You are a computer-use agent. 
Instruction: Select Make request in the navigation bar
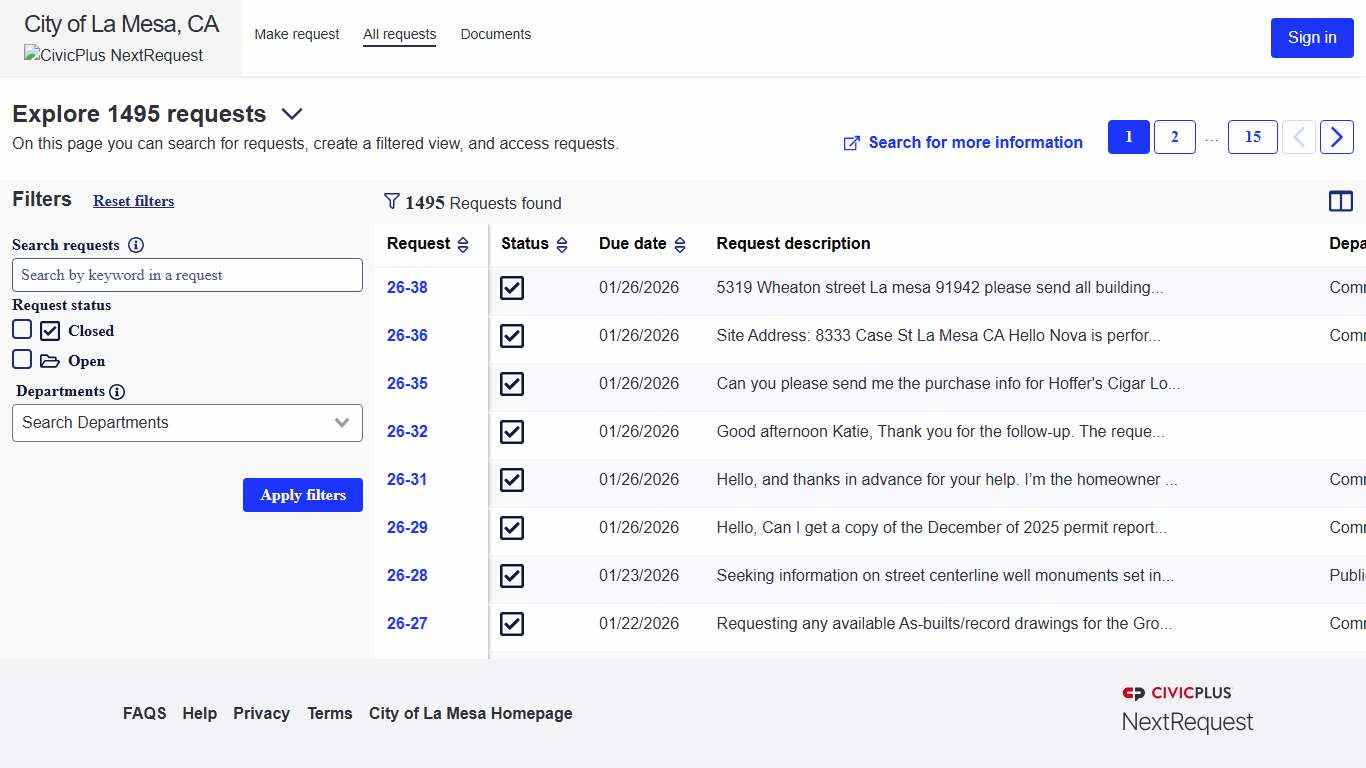coord(296,34)
